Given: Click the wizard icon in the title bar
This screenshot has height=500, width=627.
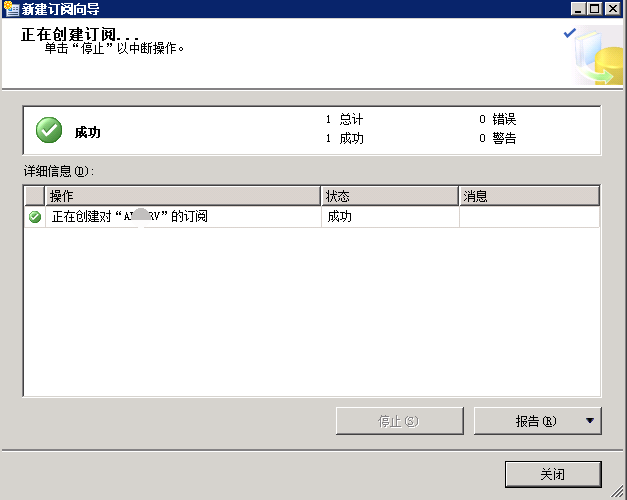Looking at the screenshot, I should click(11, 8).
